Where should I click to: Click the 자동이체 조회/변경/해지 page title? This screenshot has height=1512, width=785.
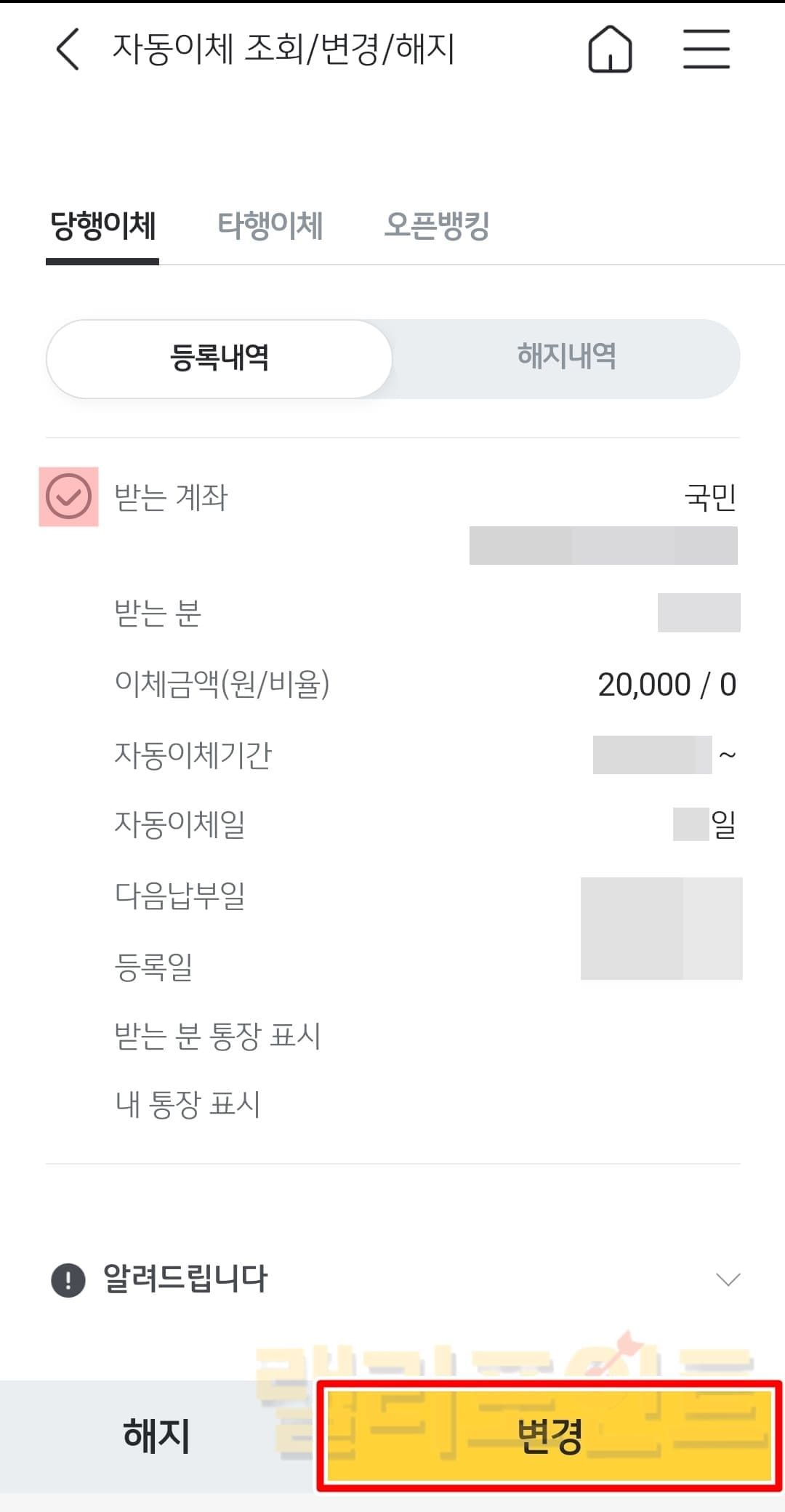click(x=283, y=49)
